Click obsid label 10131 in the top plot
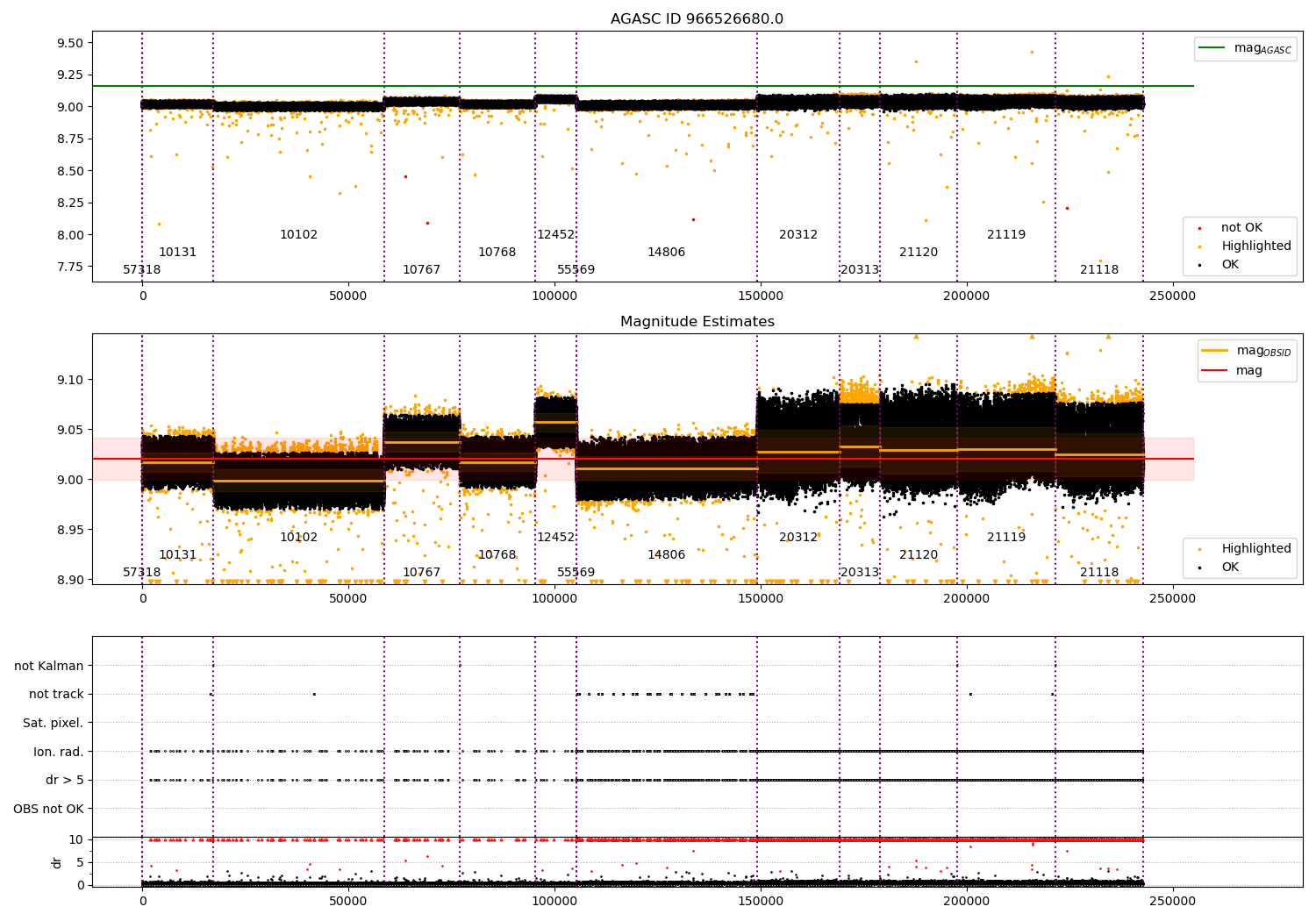This screenshot has width=1316, height=921. (178, 252)
